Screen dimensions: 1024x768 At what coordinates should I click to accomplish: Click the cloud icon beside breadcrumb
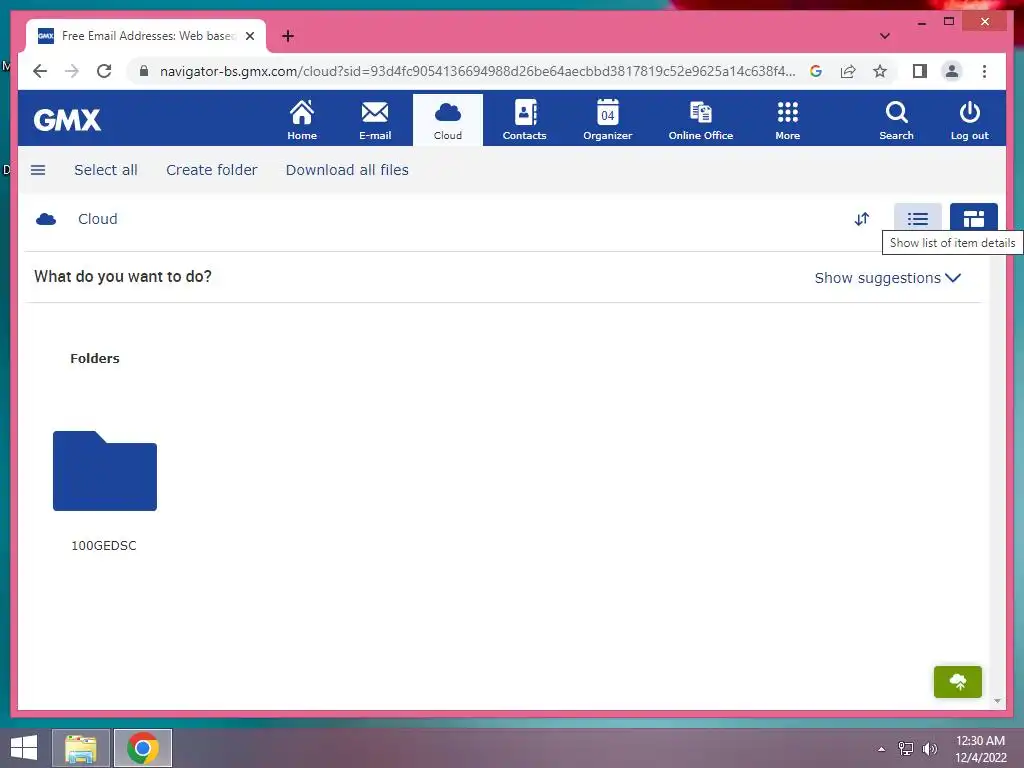click(46, 219)
